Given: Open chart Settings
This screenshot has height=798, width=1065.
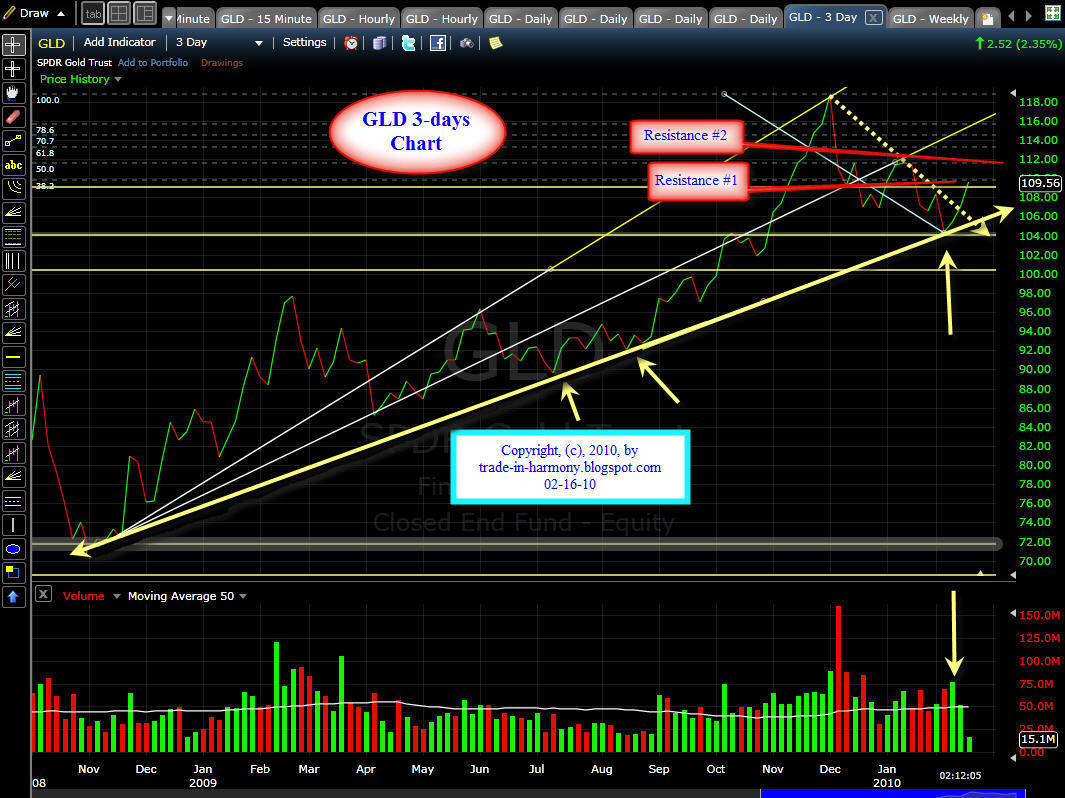Looking at the screenshot, I should click(304, 42).
